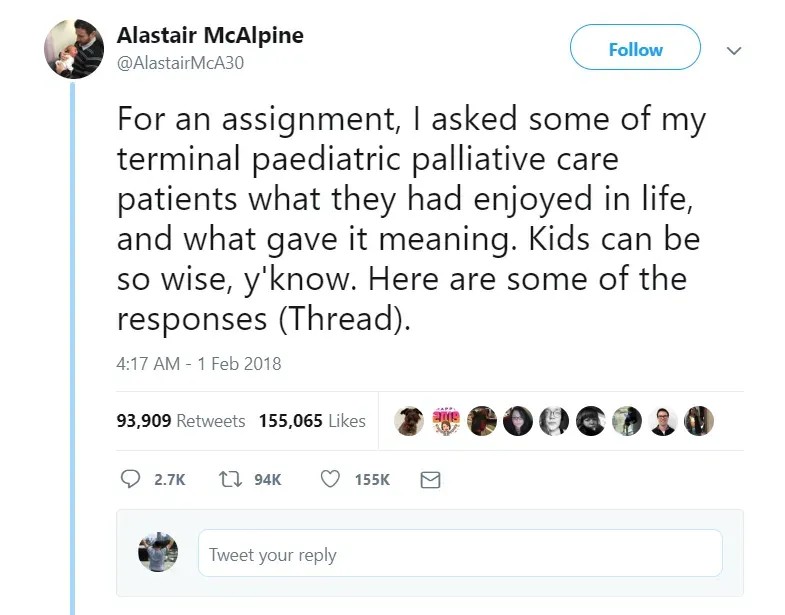Expand the tweet options chevron menu

point(734,49)
